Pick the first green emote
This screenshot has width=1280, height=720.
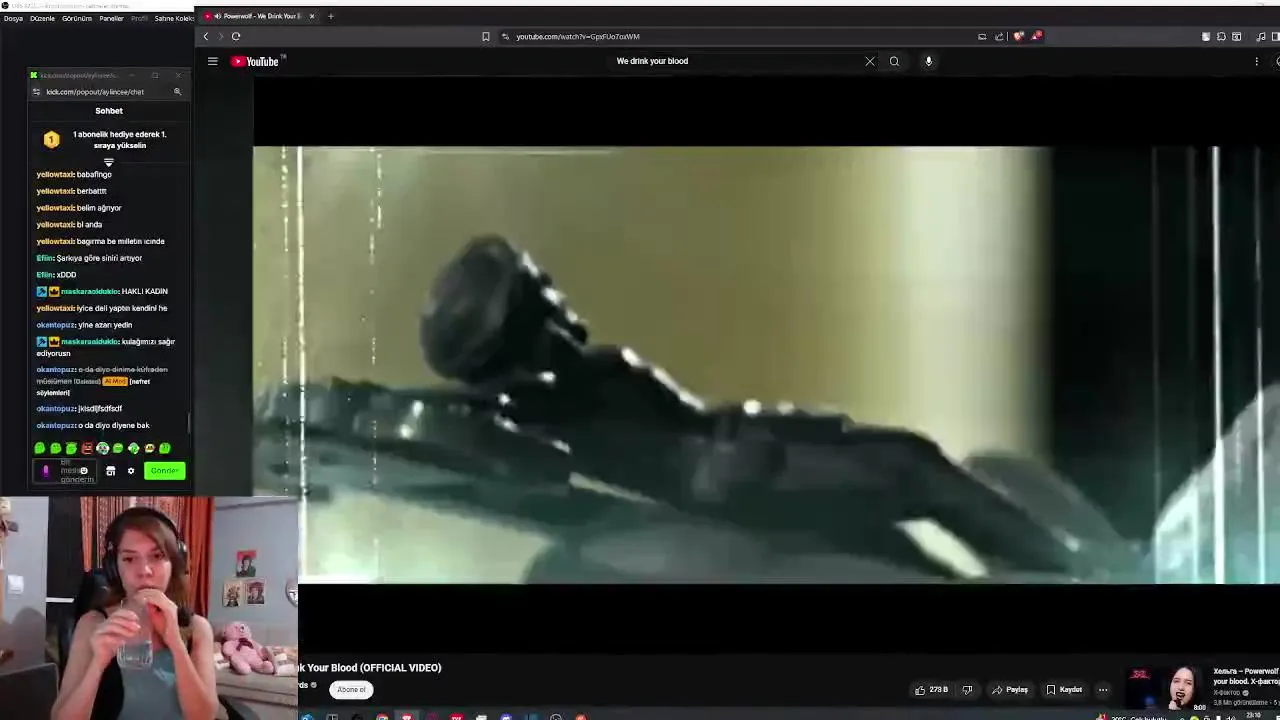click(40, 449)
